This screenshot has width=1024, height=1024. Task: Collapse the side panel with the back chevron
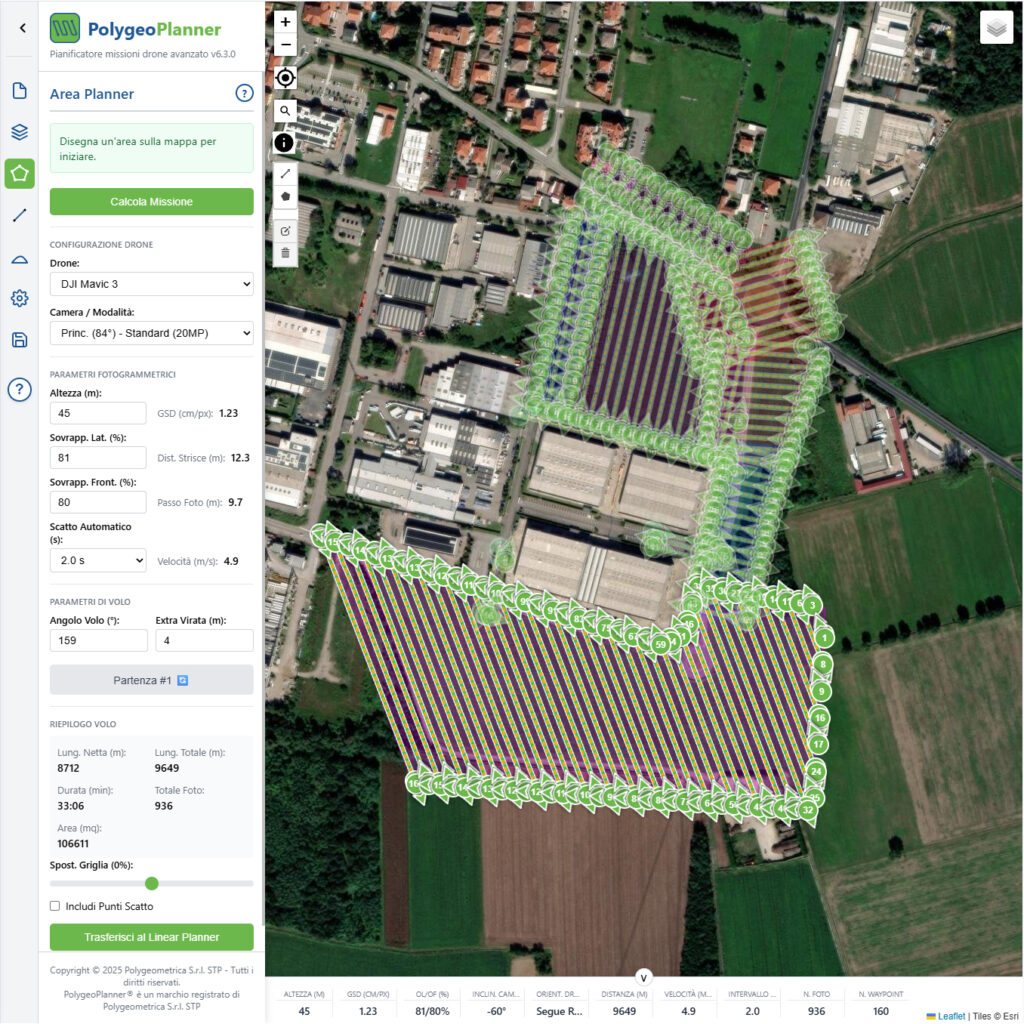[x=22, y=28]
